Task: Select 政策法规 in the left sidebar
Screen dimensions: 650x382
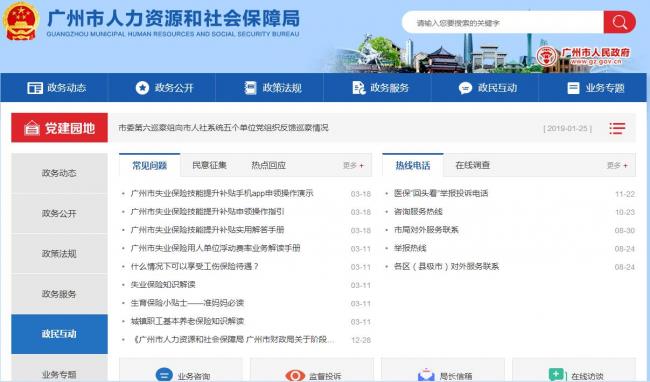Action: (x=59, y=254)
